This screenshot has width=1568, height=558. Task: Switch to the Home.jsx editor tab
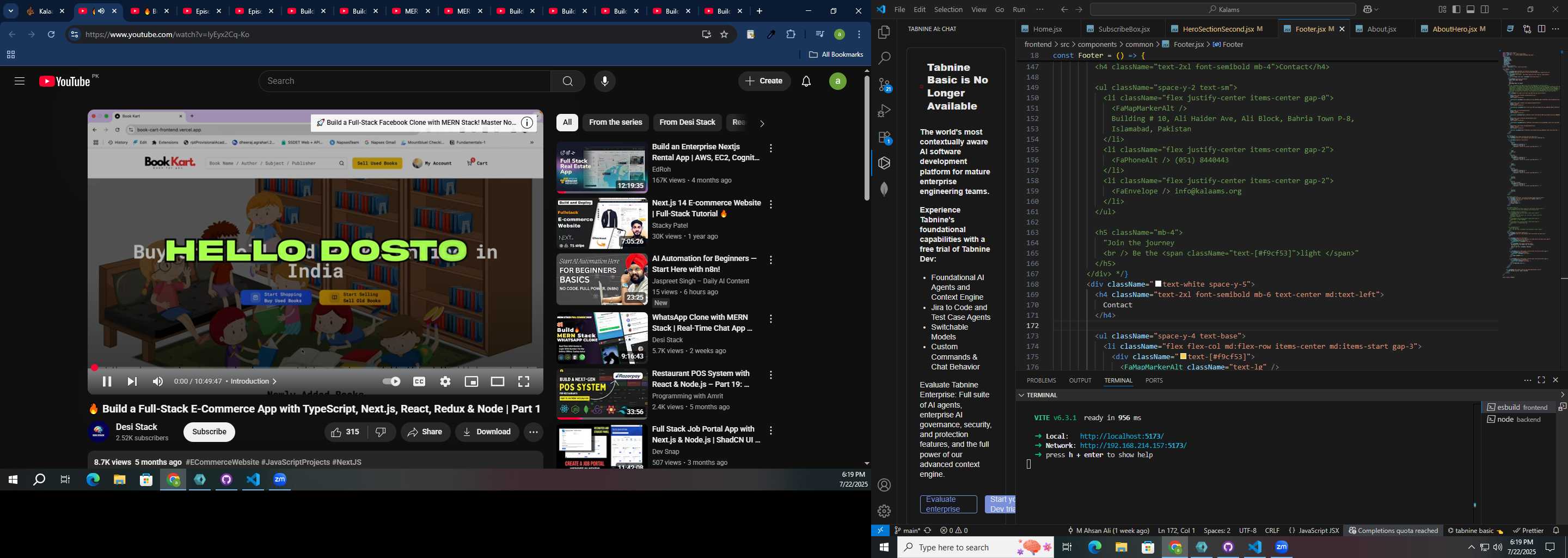[1047, 29]
